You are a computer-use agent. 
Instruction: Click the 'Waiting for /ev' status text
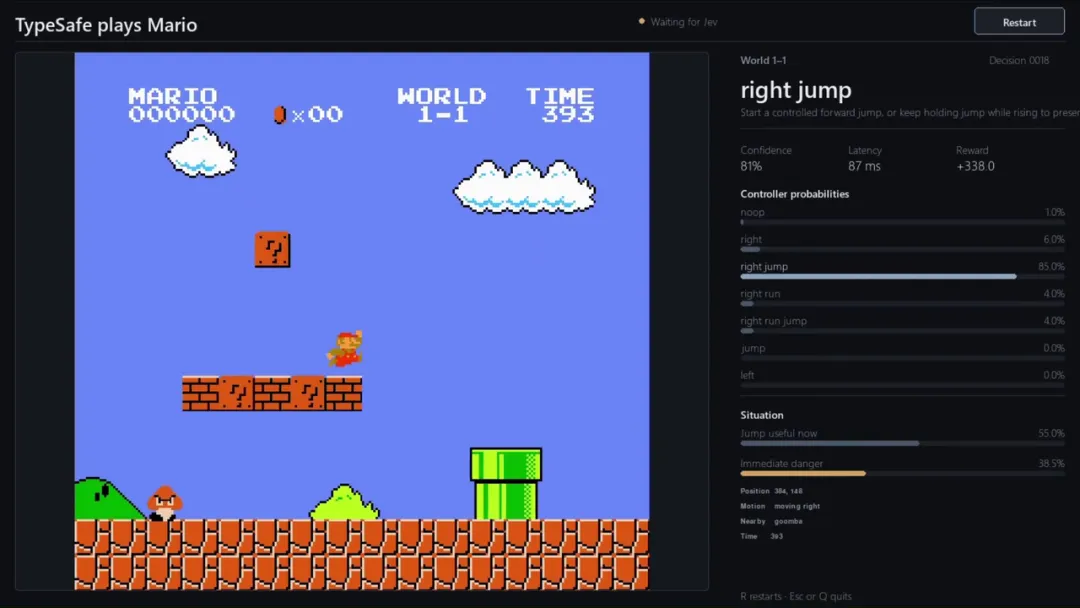coord(684,22)
